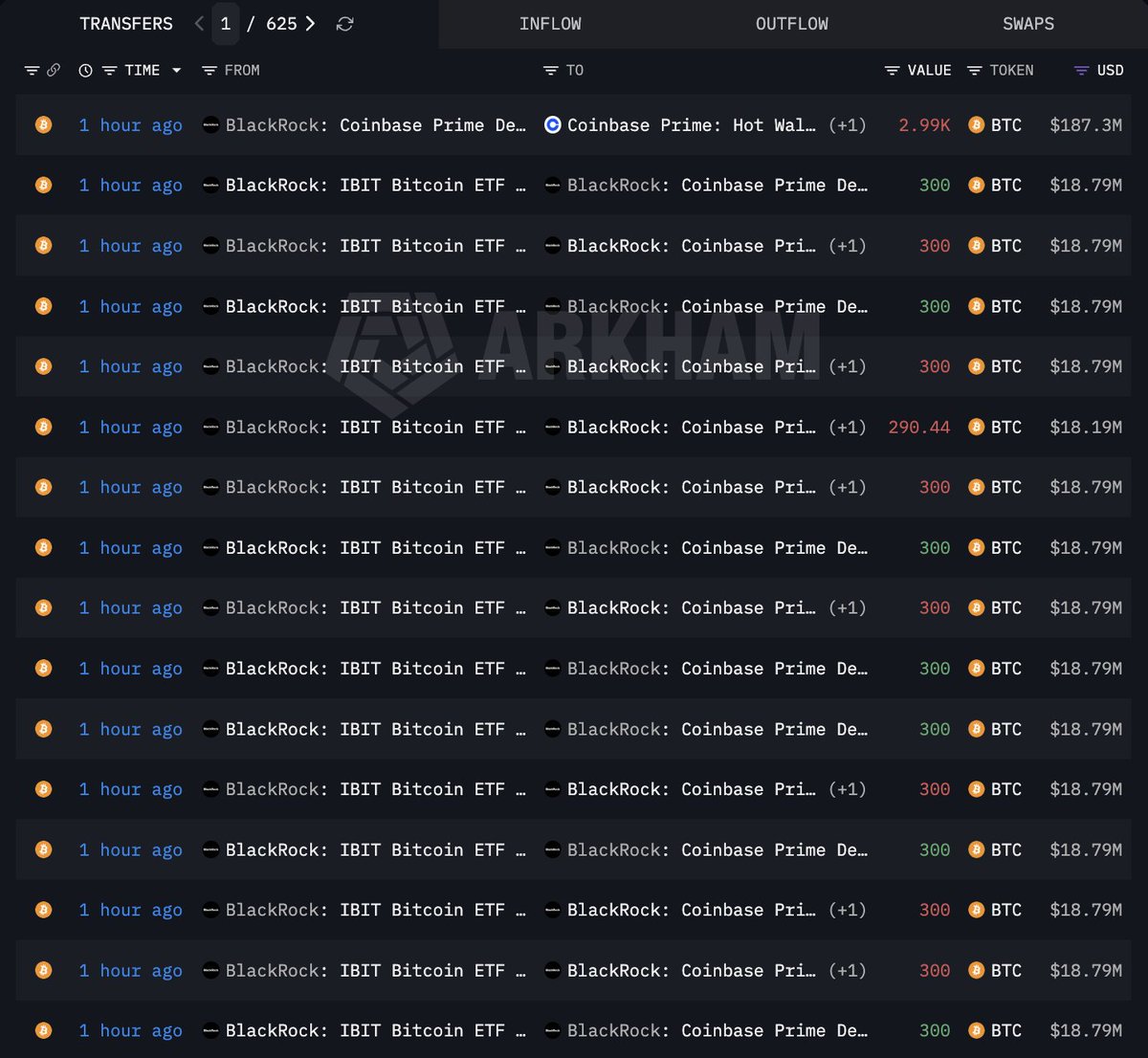Open the VALUE column filter
The width and height of the screenshot is (1148, 1058).
point(917,70)
